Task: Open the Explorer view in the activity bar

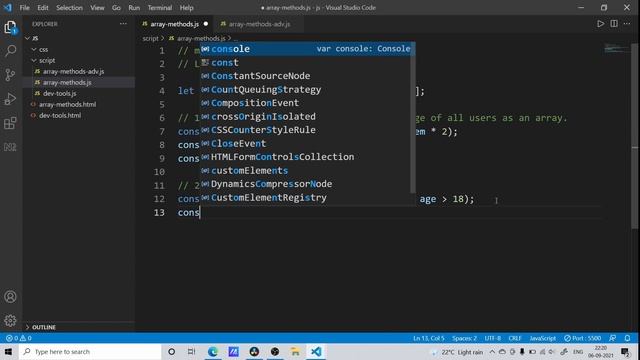Action: pos(10,27)
